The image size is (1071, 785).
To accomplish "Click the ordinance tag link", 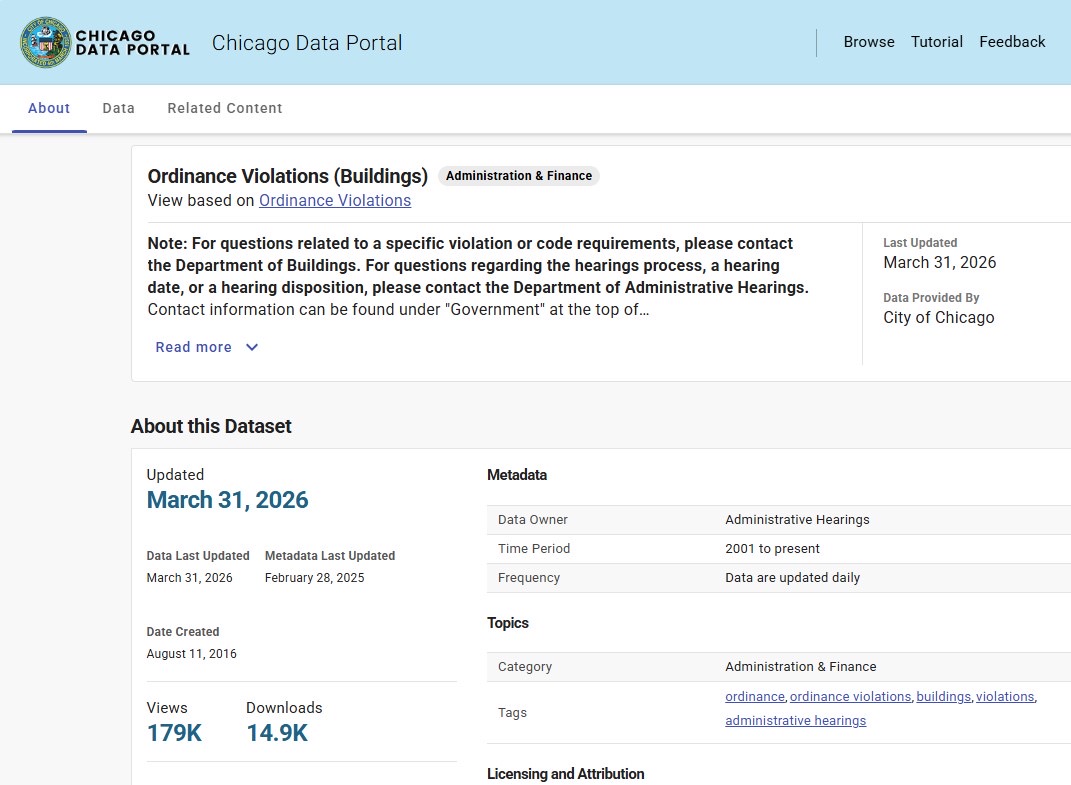I will 755,696.
